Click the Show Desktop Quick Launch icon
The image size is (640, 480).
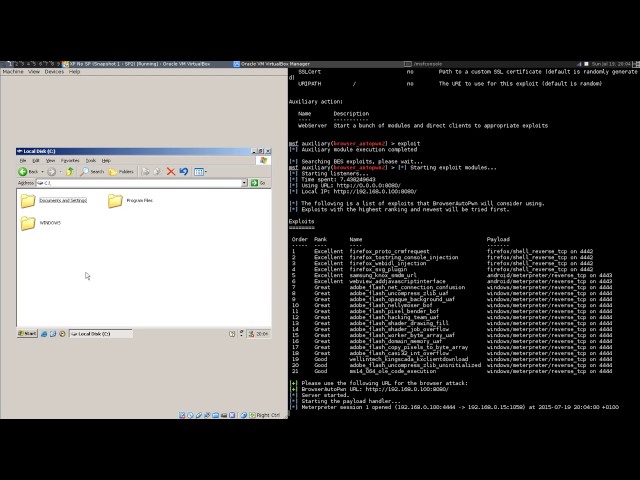click(53, 334)
